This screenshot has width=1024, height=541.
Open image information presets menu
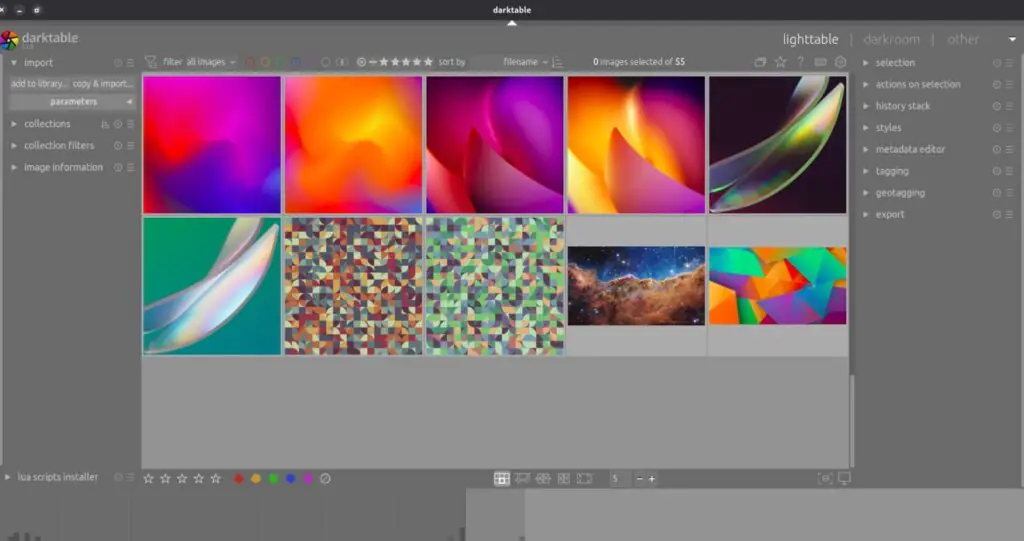(131, 167)
